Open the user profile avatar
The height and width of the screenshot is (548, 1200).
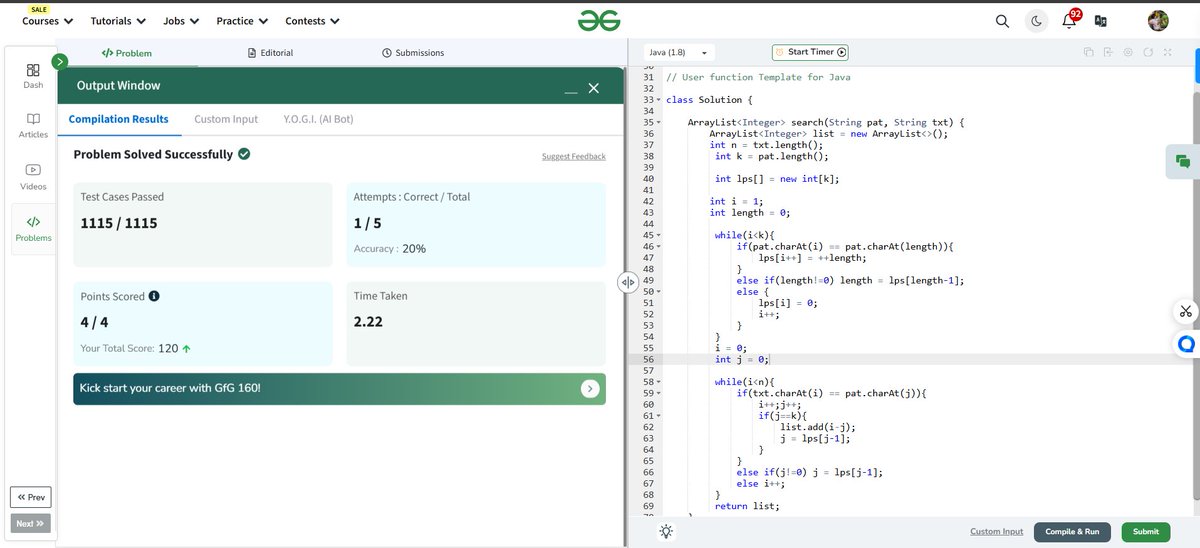pyautogui.click(x=1158, y=21)
